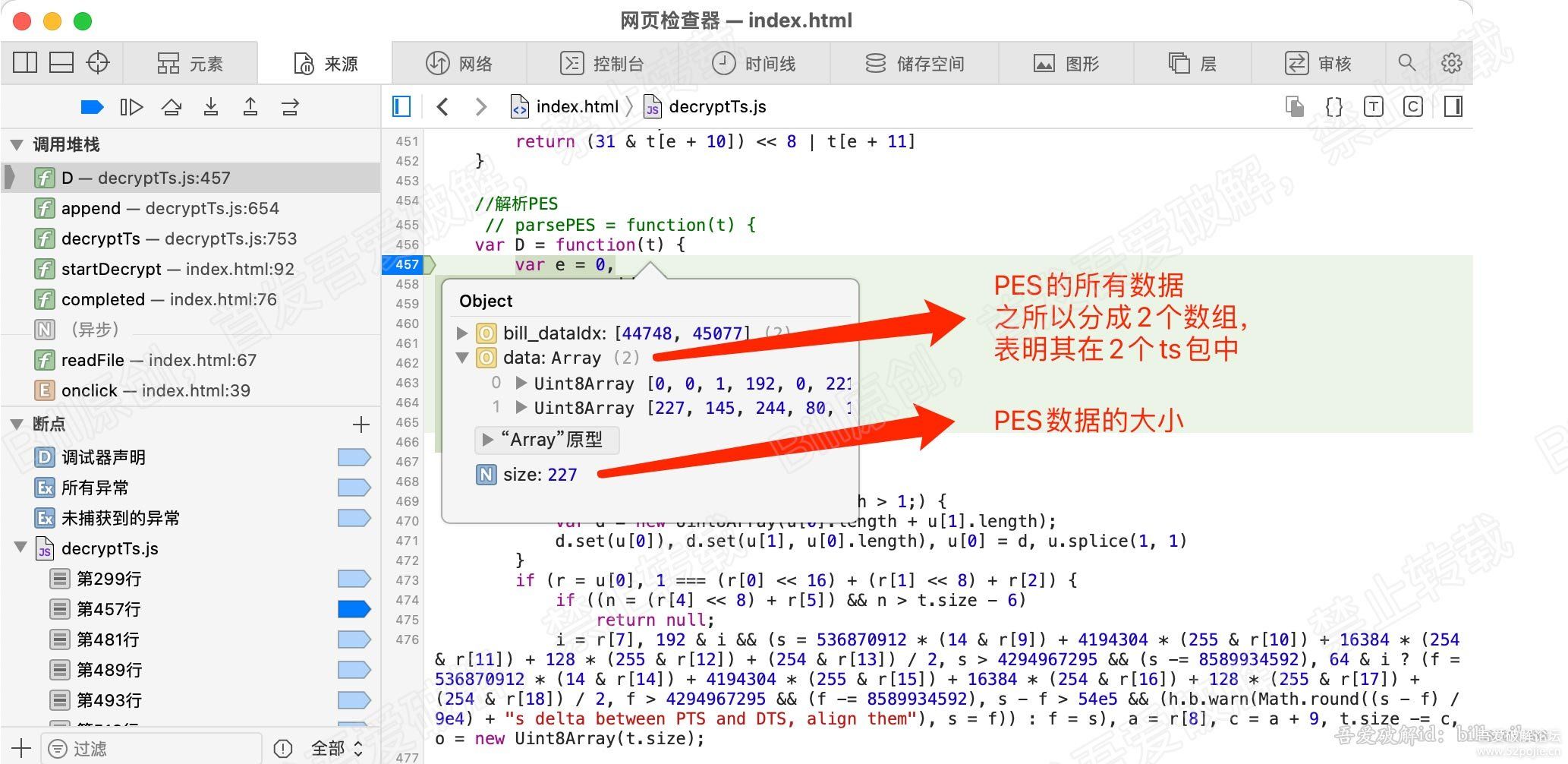The width and height of the screenshot is (1568, 764).
Task: Continue script execution with the blue resume icon
Action: (x=91, y=106)
